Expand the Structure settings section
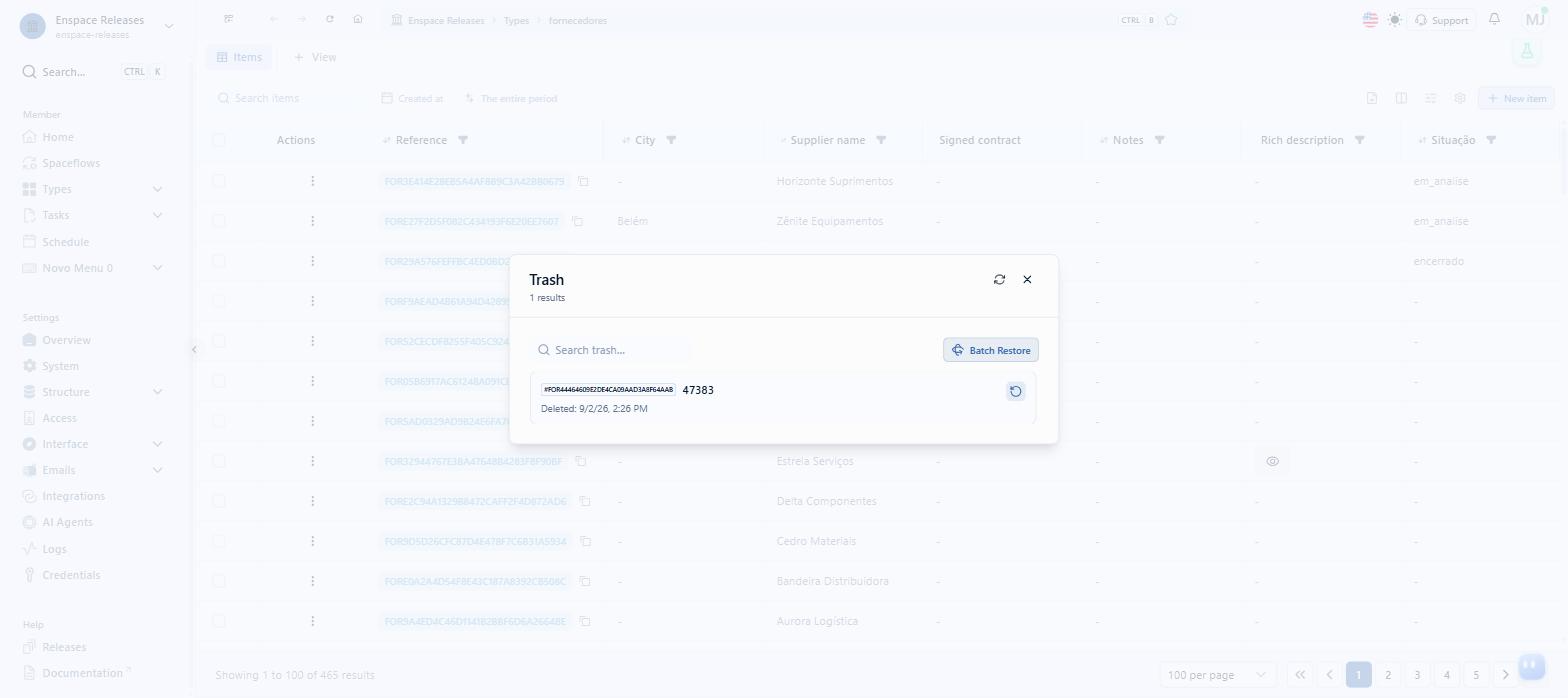 click(157, 392)
